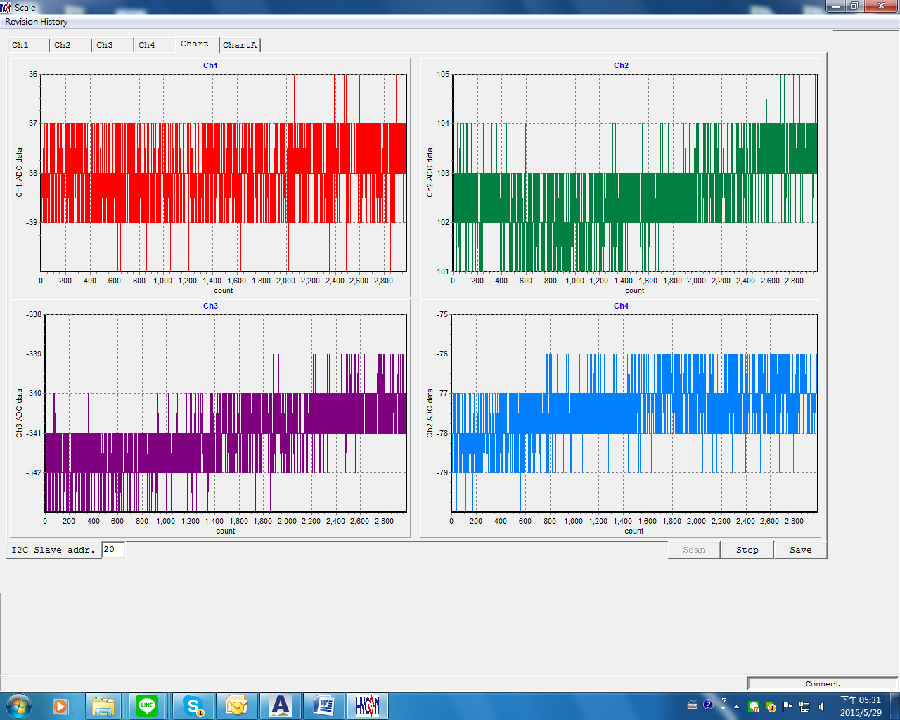Open the Windows Start menu
The image size is (900, 720).
pyautogui.click(x=18, y=706)
